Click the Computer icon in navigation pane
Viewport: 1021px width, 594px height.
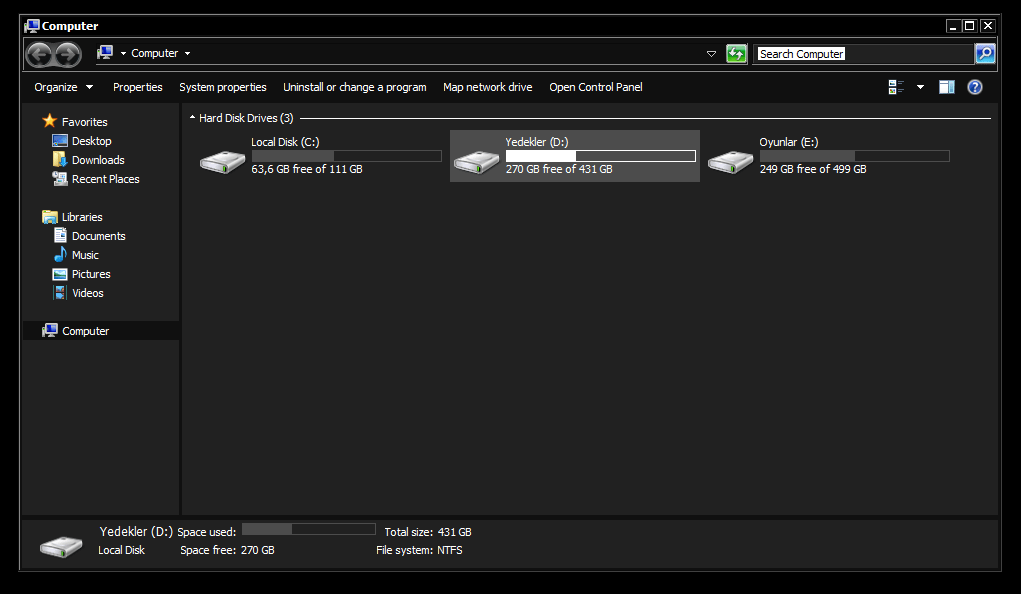click(49, 331)
